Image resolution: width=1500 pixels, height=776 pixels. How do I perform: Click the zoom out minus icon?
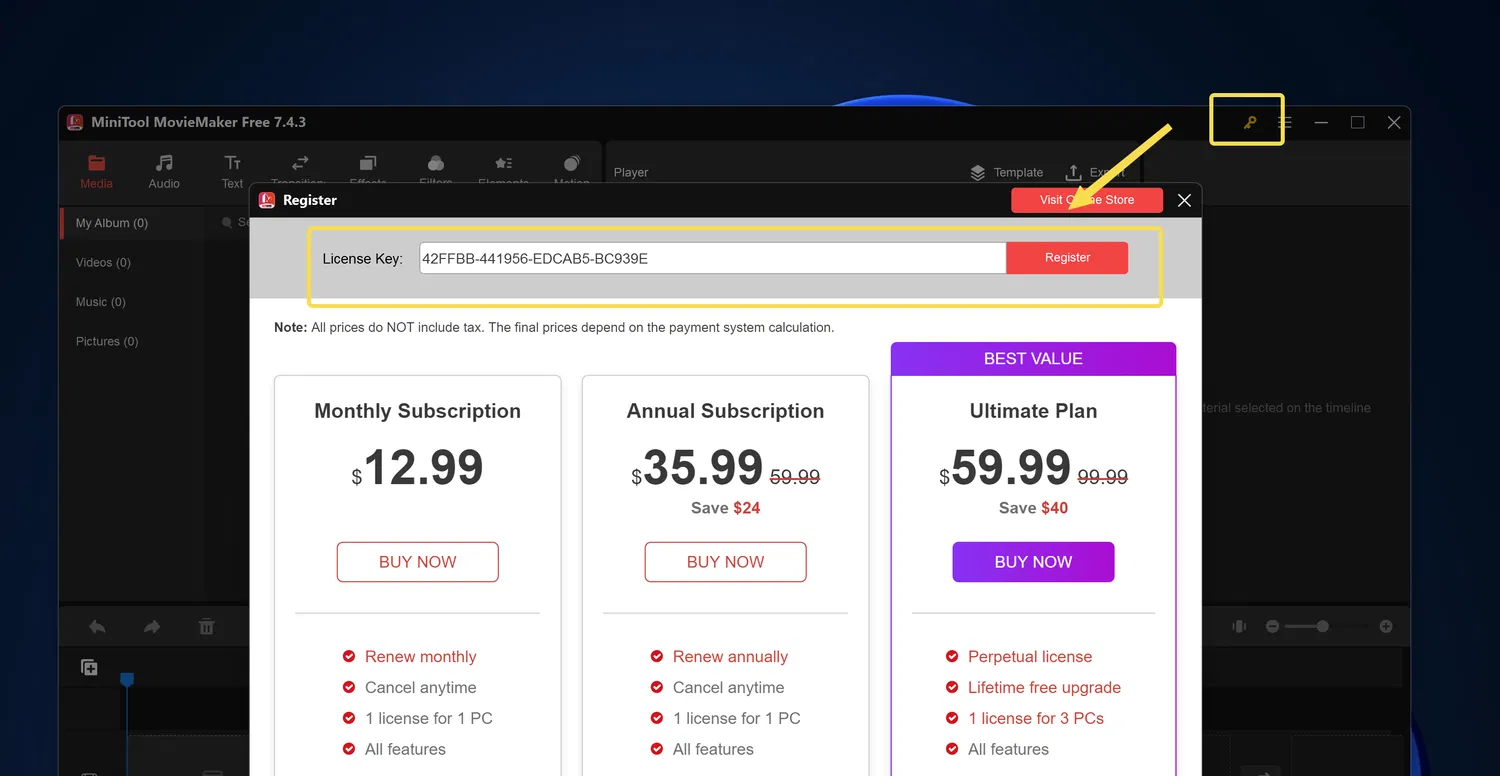(1272, 626)
